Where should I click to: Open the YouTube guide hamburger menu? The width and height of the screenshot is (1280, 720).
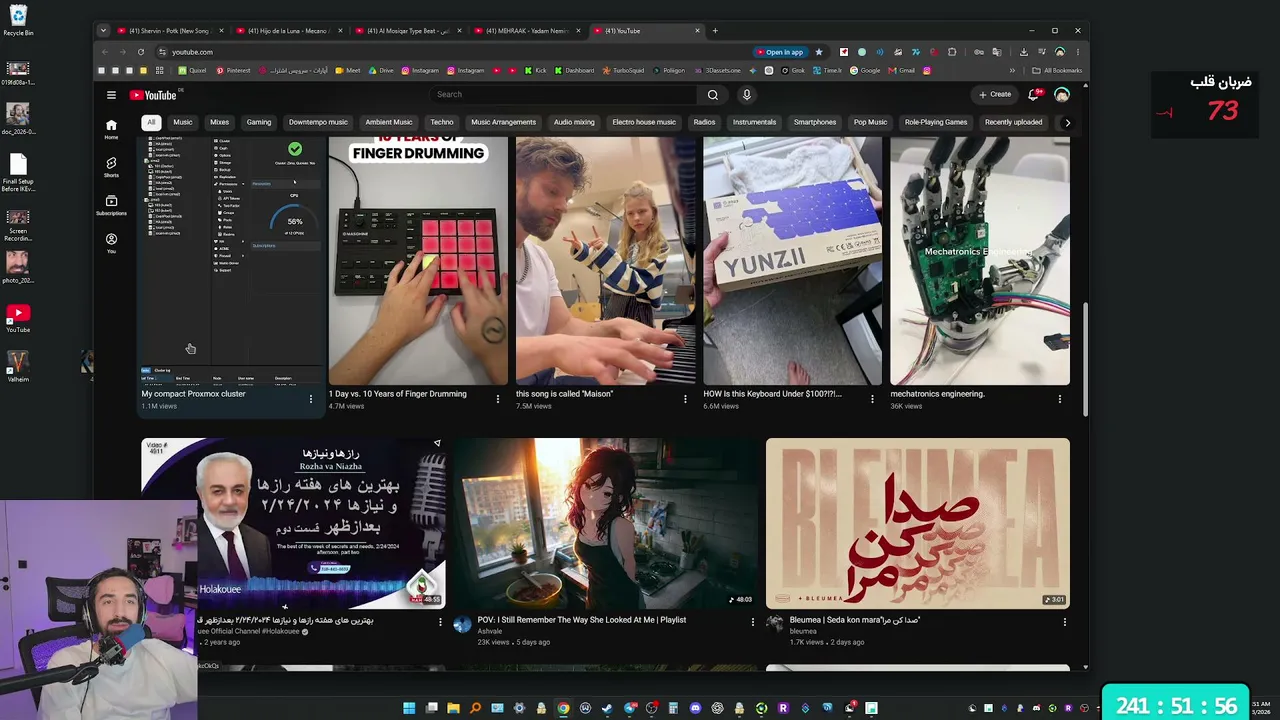pyautogui.click(x=111, y=95)
